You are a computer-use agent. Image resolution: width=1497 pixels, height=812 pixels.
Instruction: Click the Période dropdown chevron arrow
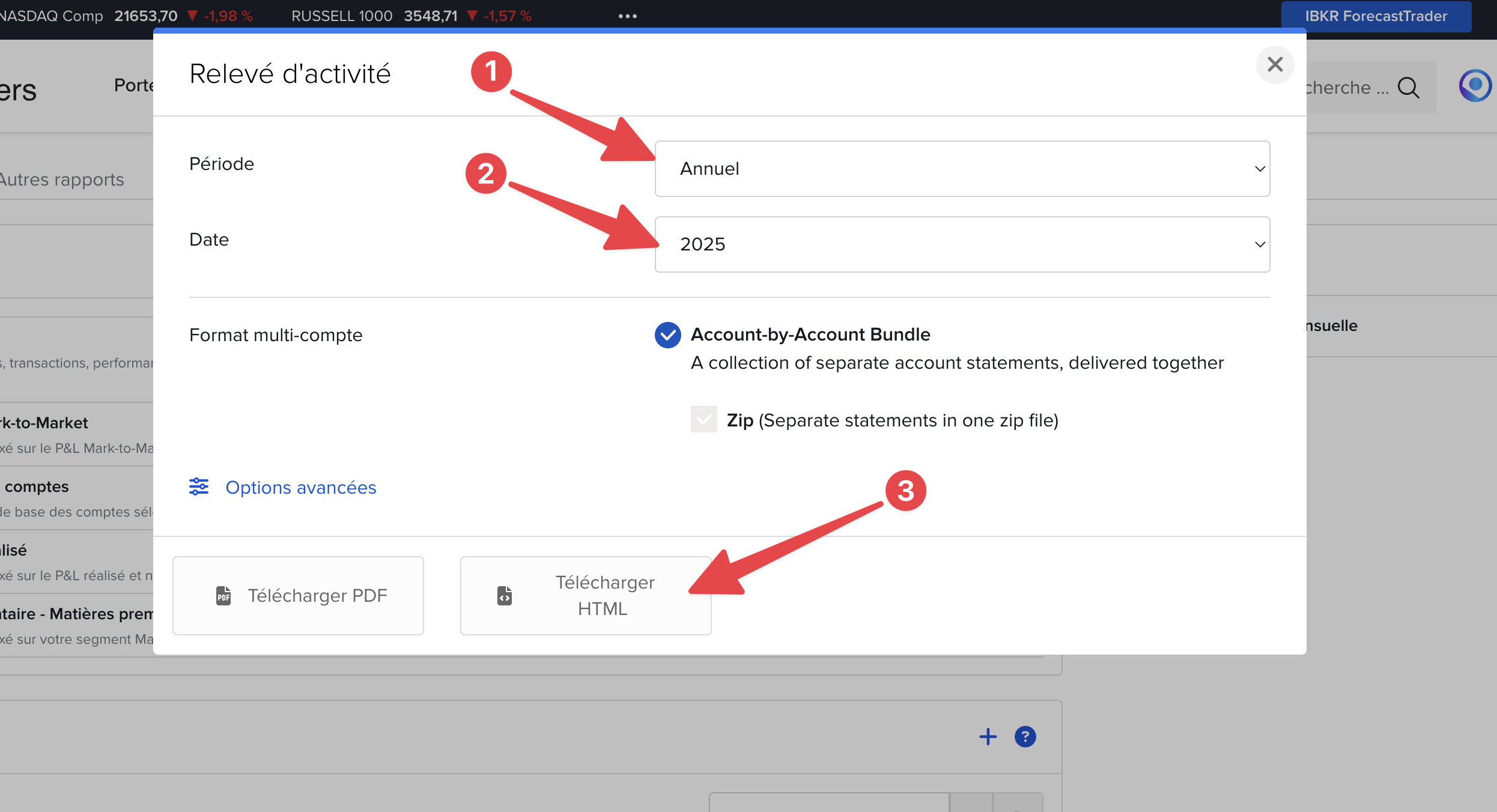(x=1260, y=169)
